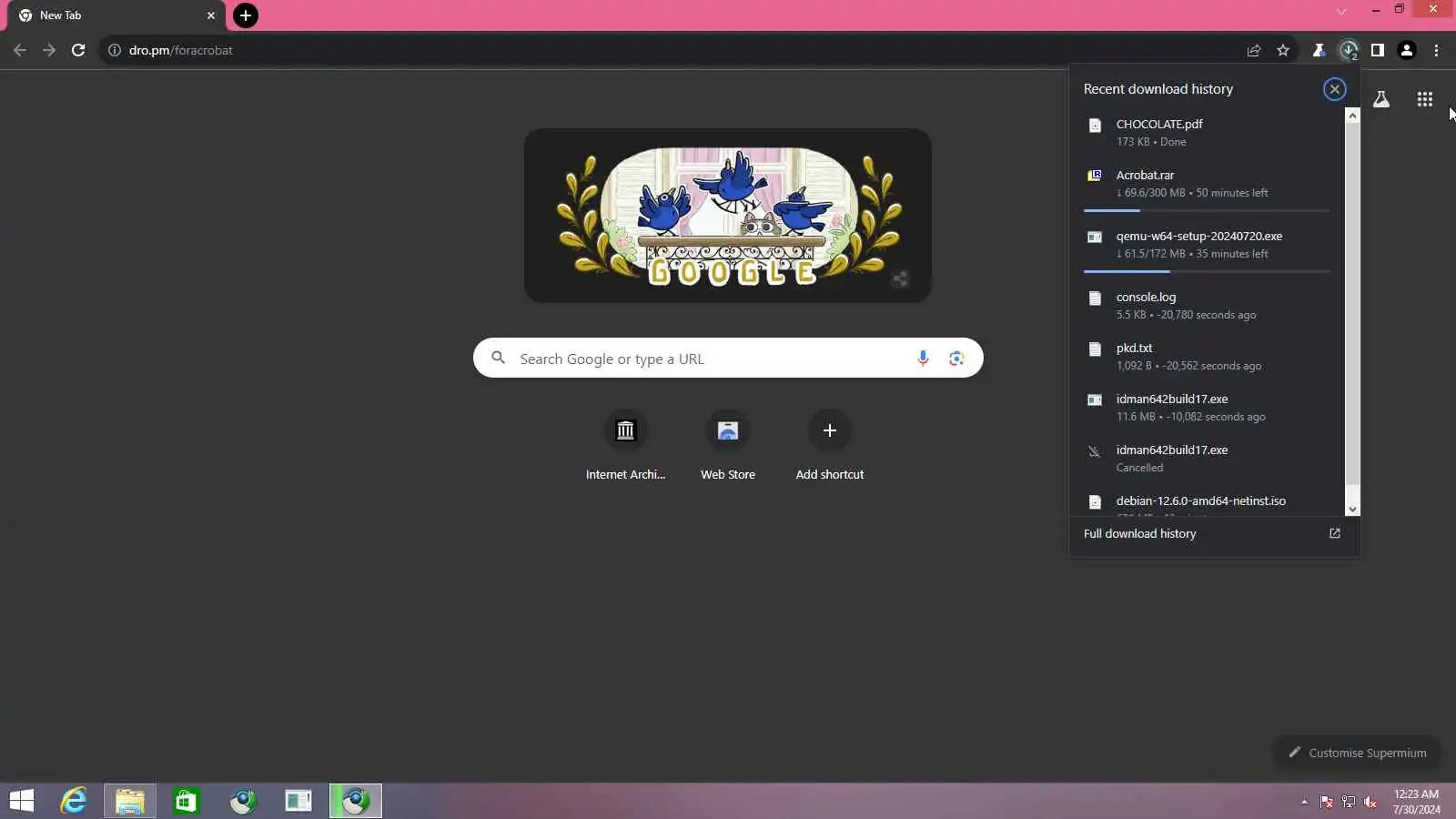
Task: Expand the tab search chevron
Action: pyautogui.click(x=1341, y=12)
